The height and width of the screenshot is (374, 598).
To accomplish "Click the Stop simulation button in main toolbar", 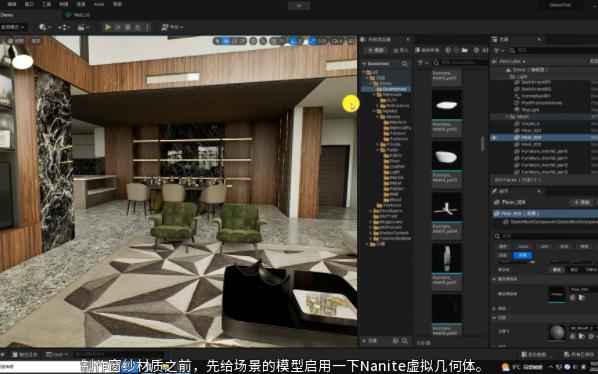I will click(x=128, y=27).
